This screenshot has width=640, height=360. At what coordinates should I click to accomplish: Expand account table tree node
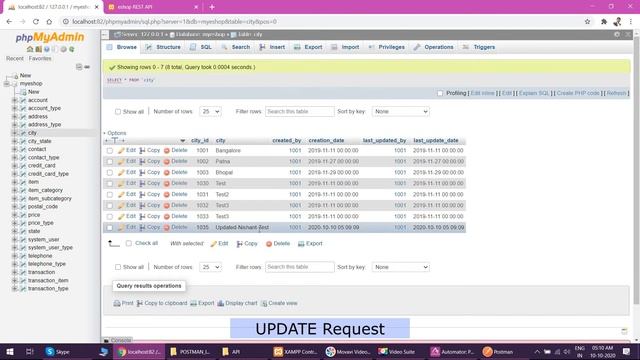pyautogui.click(x=15, y=100)
